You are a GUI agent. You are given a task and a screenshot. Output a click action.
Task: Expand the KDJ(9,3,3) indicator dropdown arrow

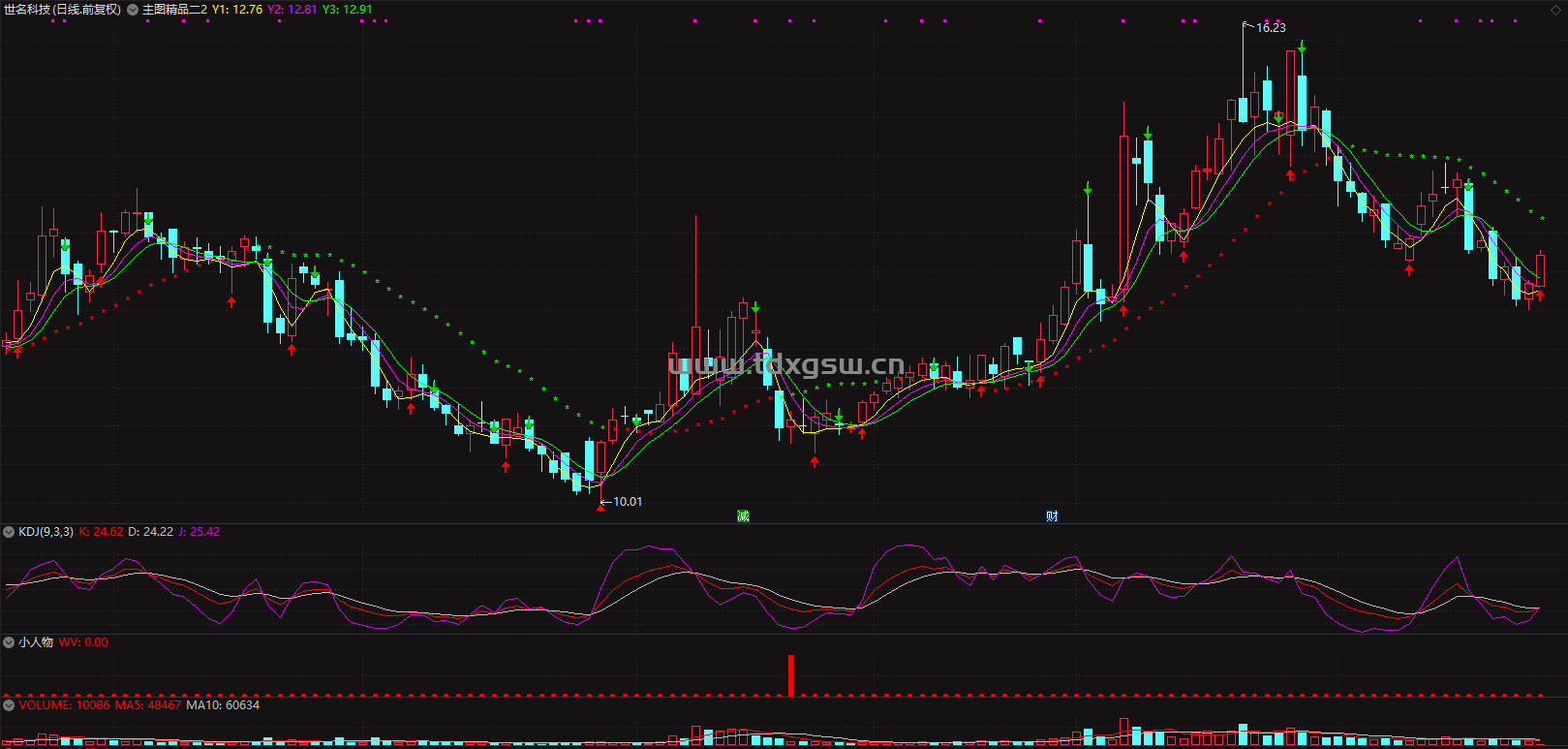coord(9,532)
